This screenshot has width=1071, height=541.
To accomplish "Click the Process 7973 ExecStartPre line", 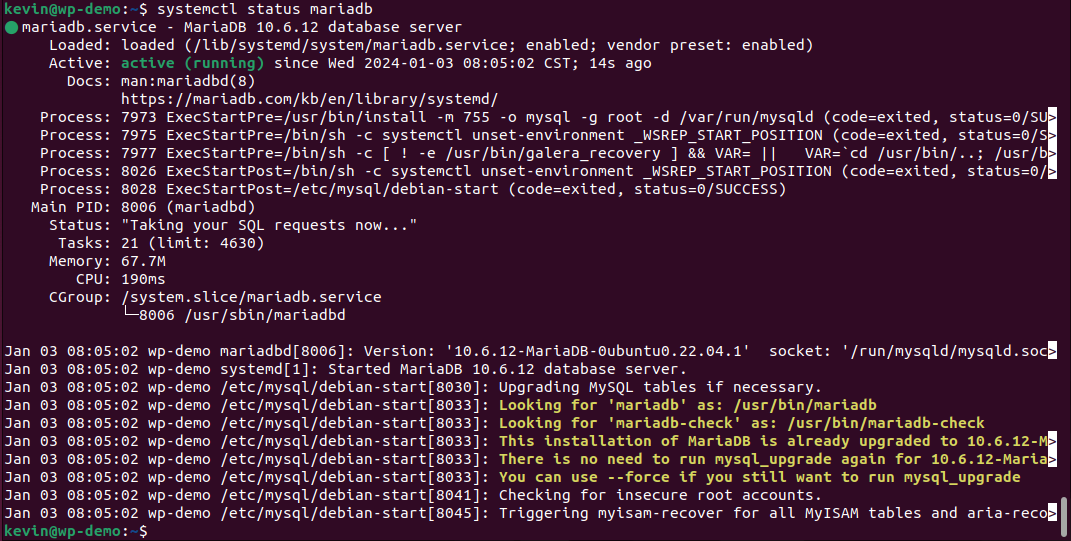I will (548, 117).
